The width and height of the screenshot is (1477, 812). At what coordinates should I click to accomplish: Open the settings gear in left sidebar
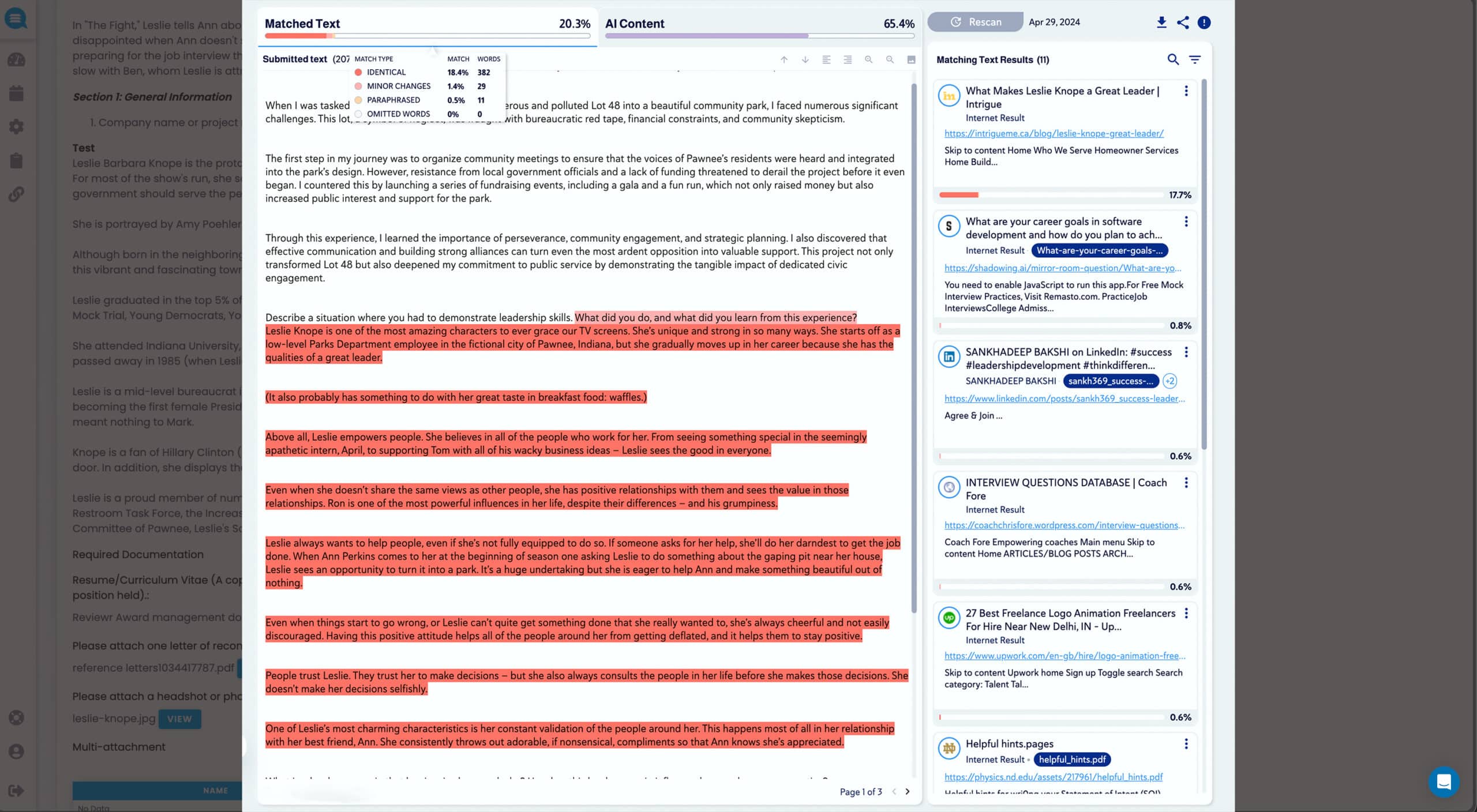pyautogui.click(x=16, y=126)
